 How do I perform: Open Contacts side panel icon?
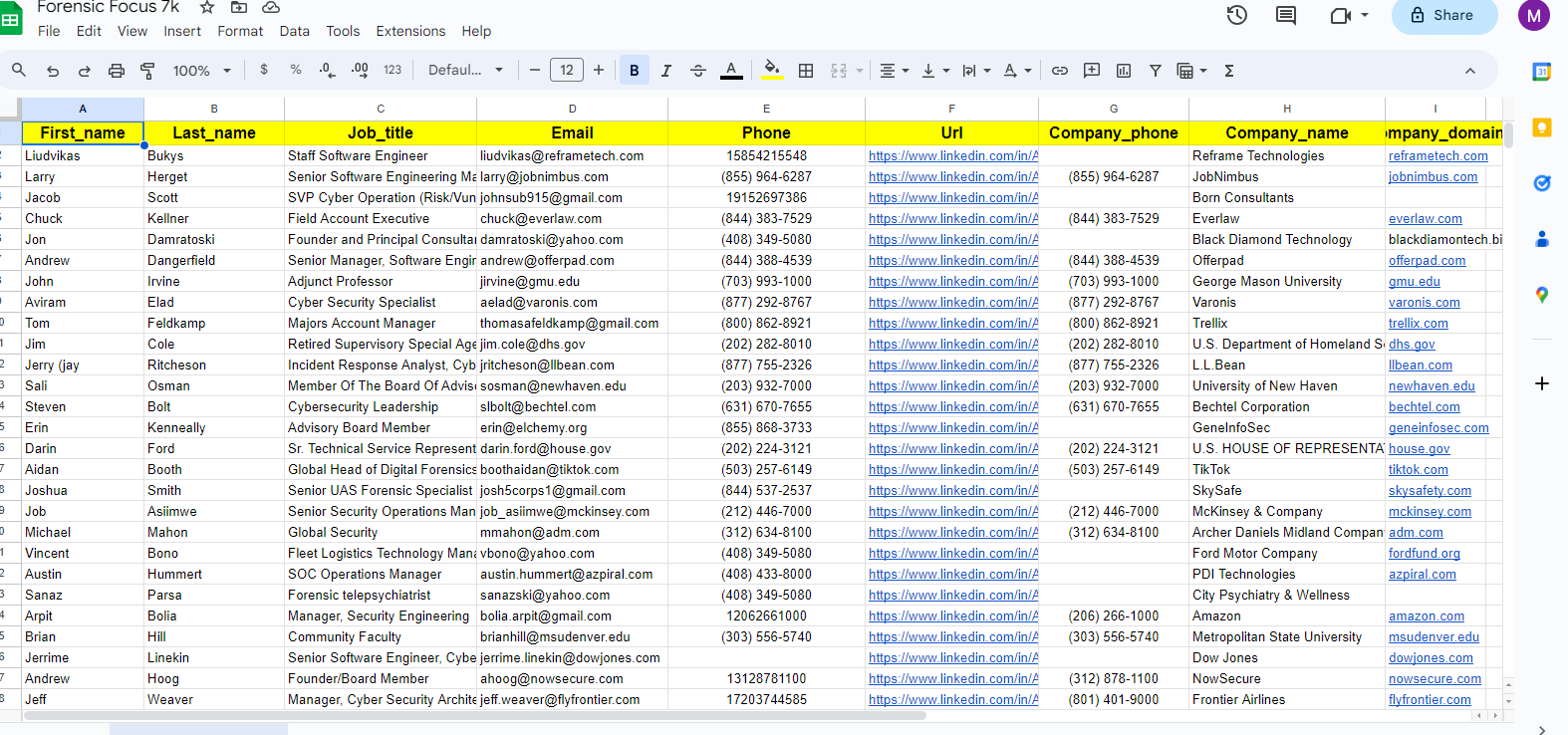tap(1542, 239)
